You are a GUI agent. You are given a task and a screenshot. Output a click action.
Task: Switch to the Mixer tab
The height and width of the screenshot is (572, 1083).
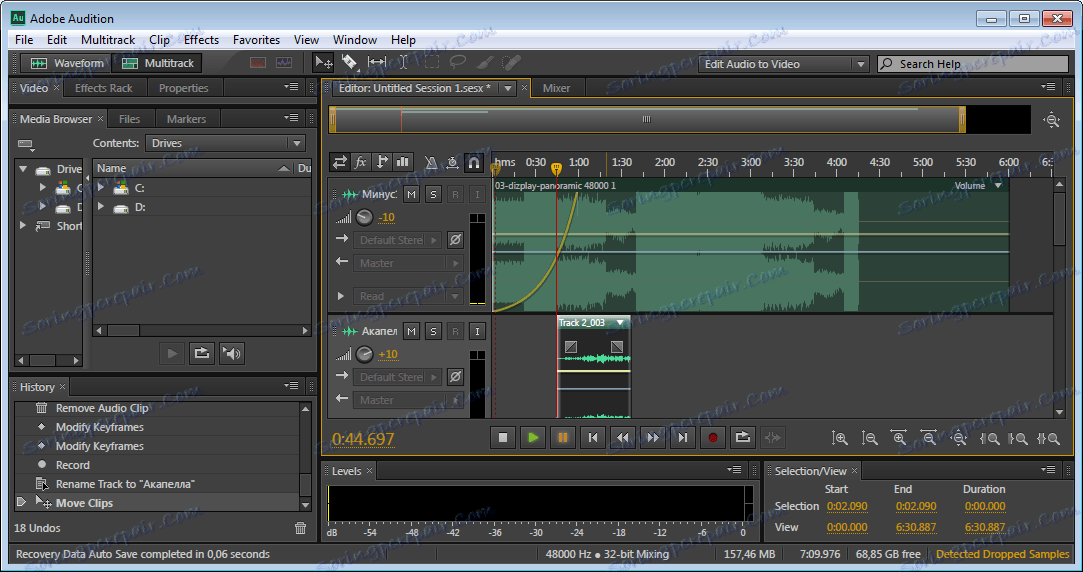556,88
